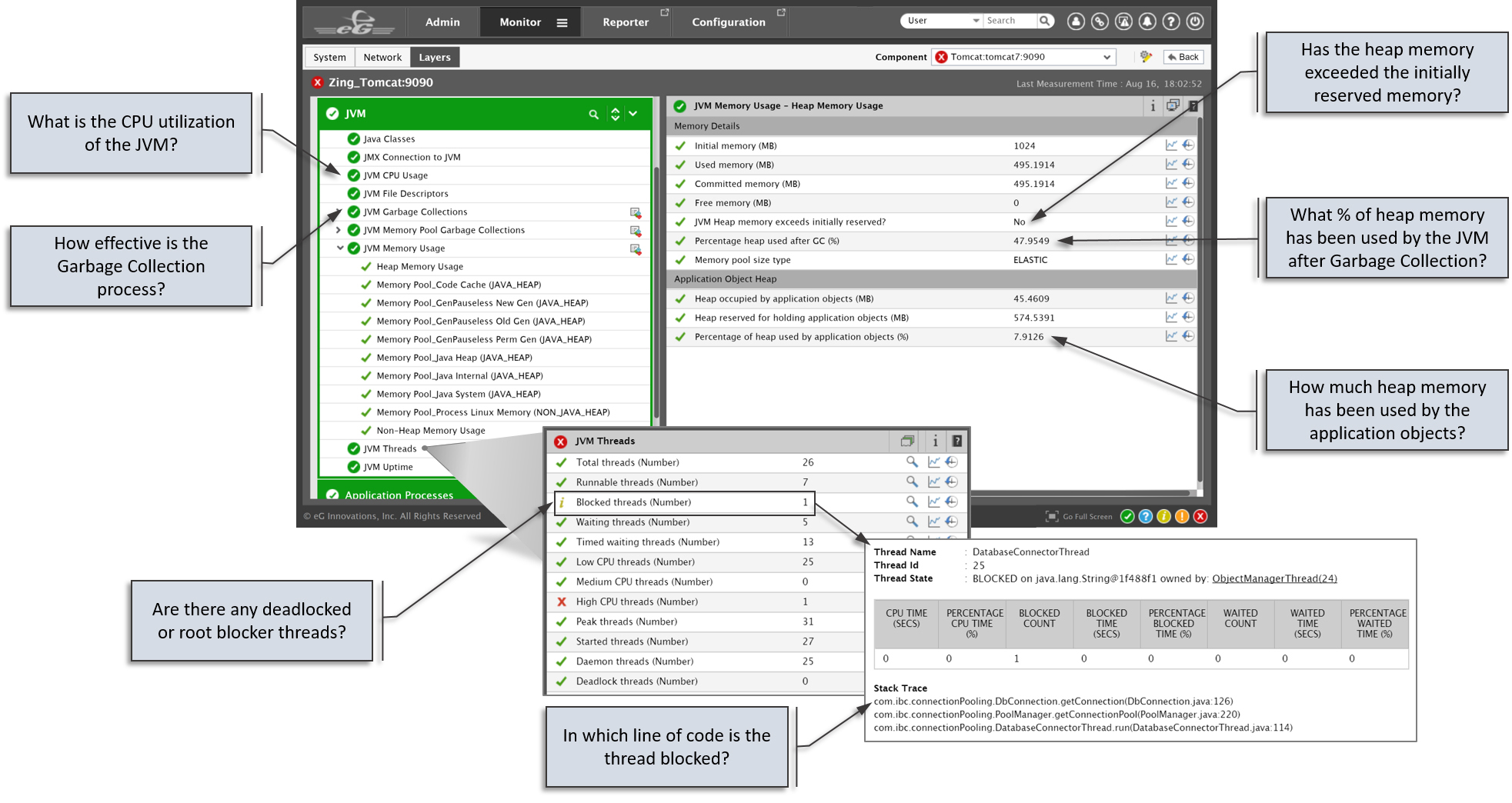Select the Application Processes layer

(399, 495)
